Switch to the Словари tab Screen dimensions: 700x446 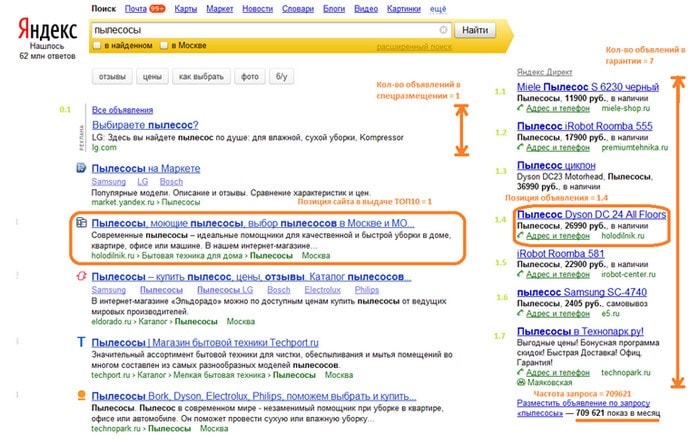298,8
